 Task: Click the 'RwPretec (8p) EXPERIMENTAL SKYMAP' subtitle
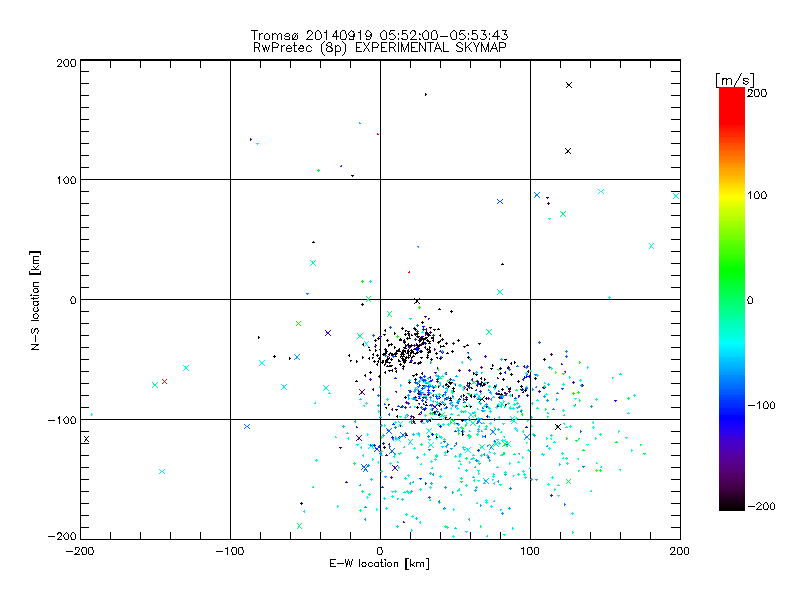(379, 48)
